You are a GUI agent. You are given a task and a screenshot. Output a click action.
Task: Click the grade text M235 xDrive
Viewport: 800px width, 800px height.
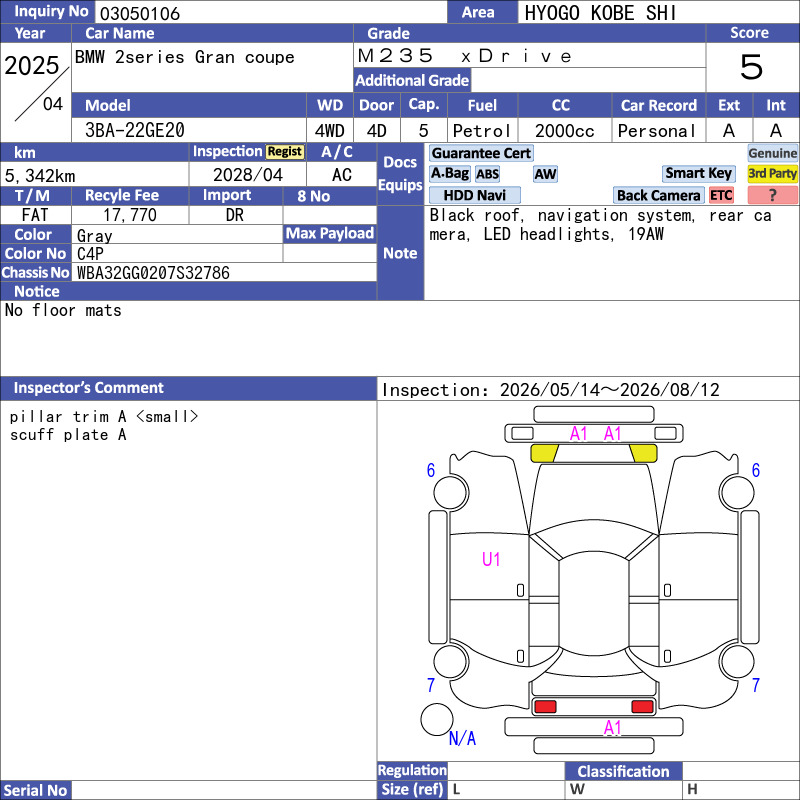tap(464, 56)
